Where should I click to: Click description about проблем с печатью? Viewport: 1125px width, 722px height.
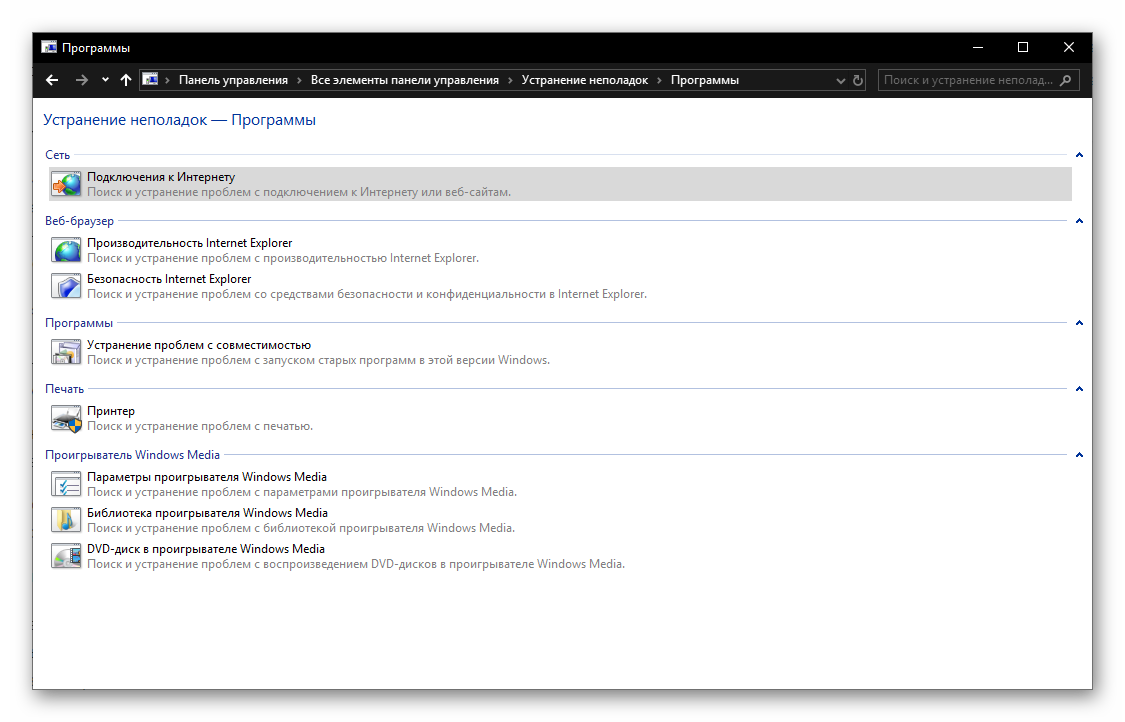click(x=200, y=426)
